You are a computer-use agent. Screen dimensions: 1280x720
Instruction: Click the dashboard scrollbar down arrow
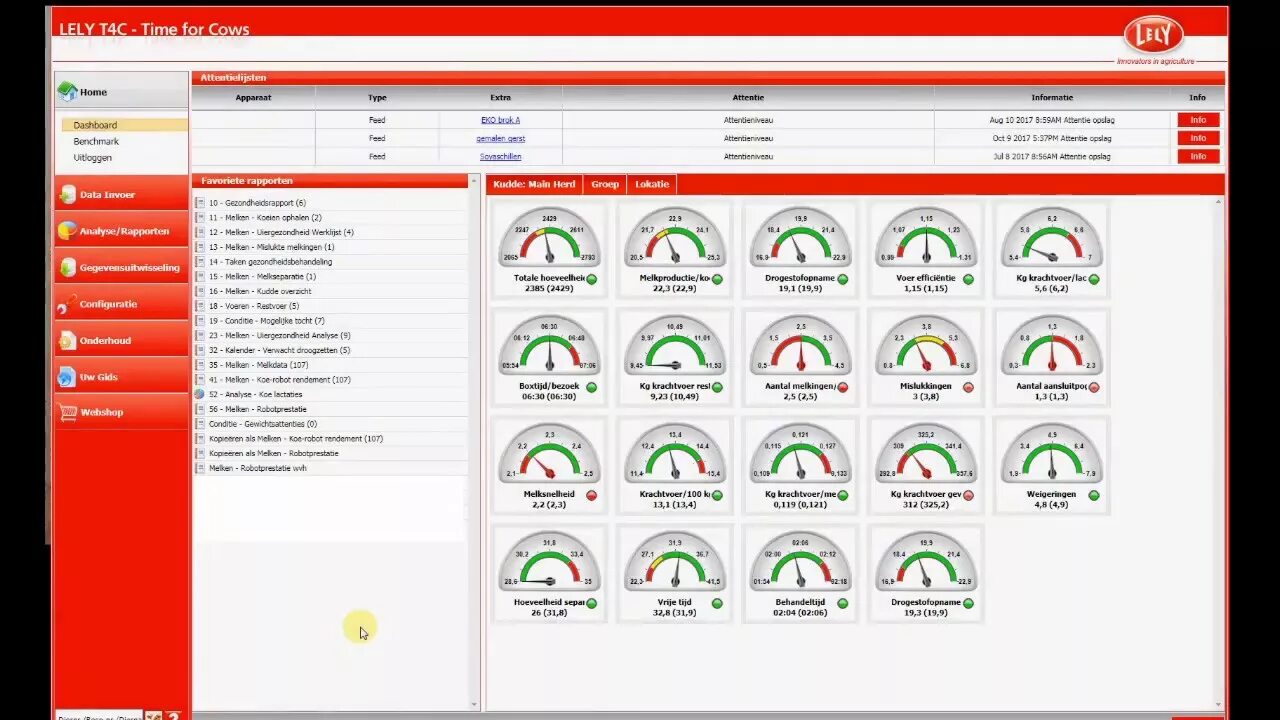coord(1218,704)
